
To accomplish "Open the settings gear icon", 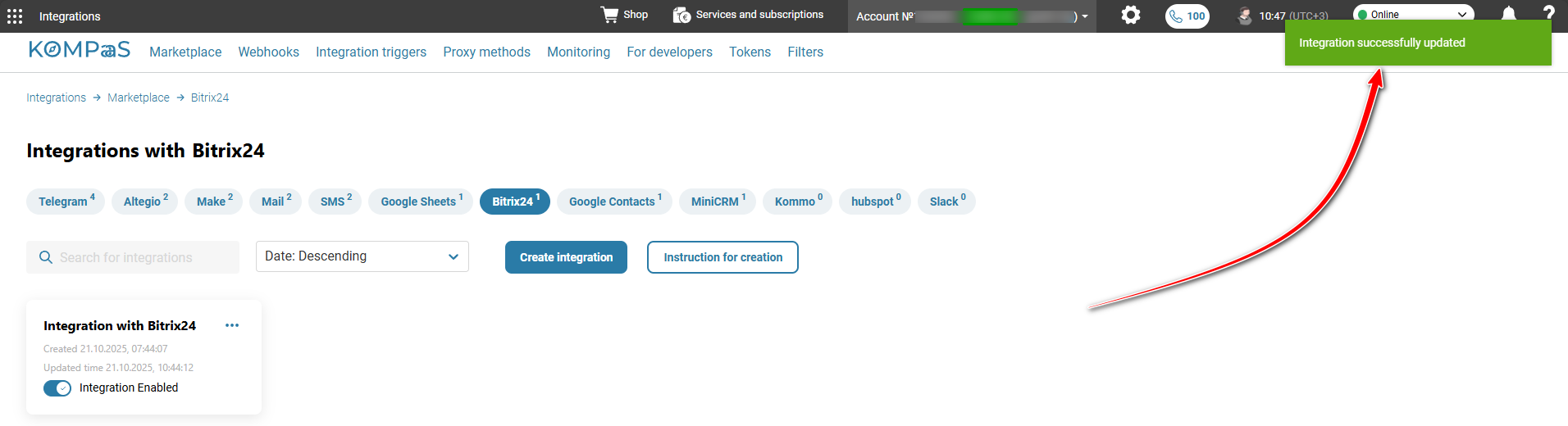I will [1131, 16].
